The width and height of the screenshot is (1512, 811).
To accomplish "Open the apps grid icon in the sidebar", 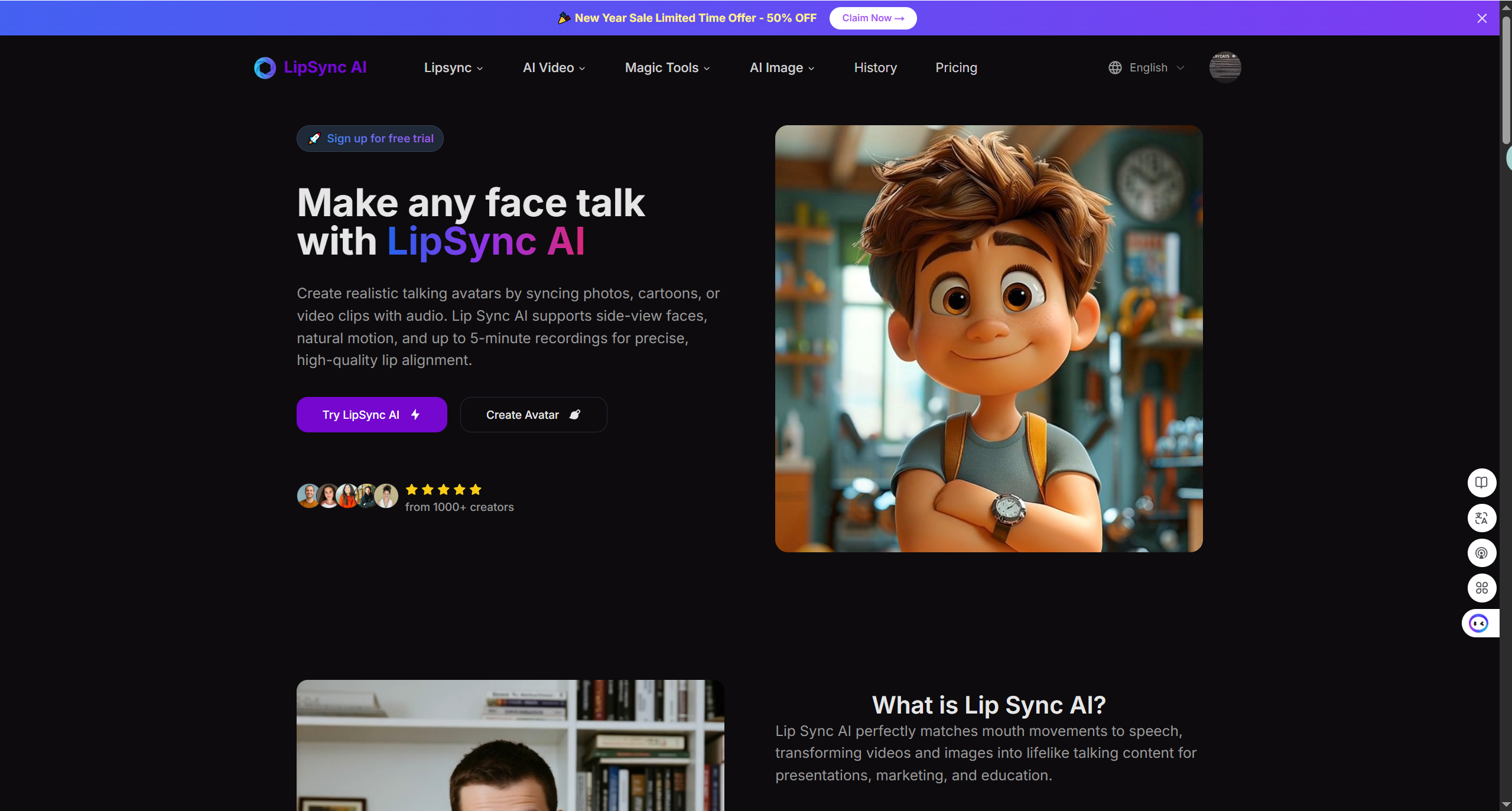I will (x=1481, y=588).
